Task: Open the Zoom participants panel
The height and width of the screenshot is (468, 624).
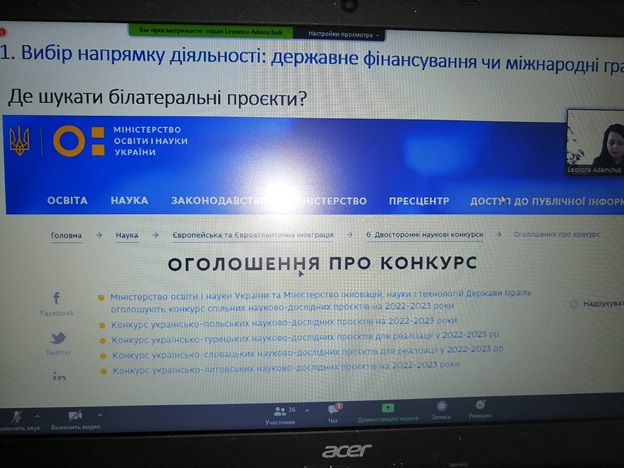Action: (280, 415)
